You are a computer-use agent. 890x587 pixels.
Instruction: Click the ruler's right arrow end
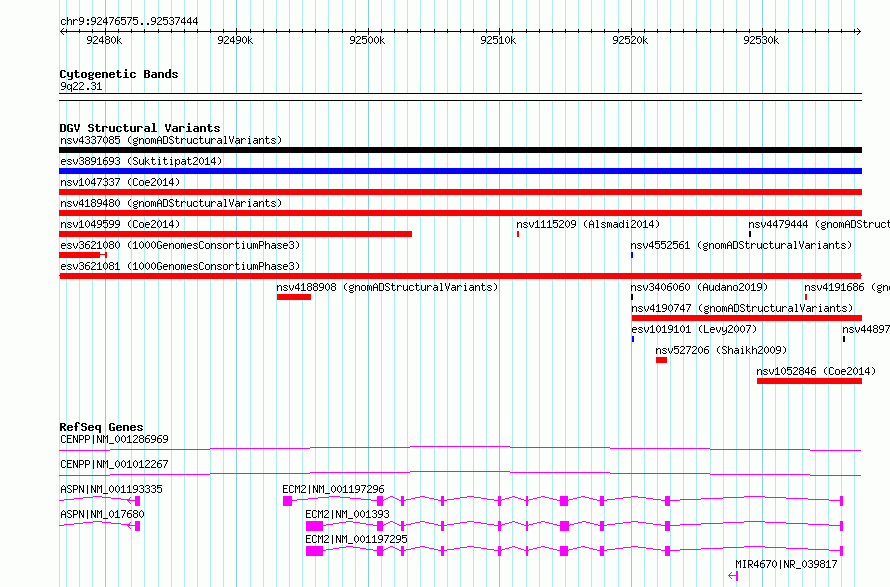pos(858,31)
